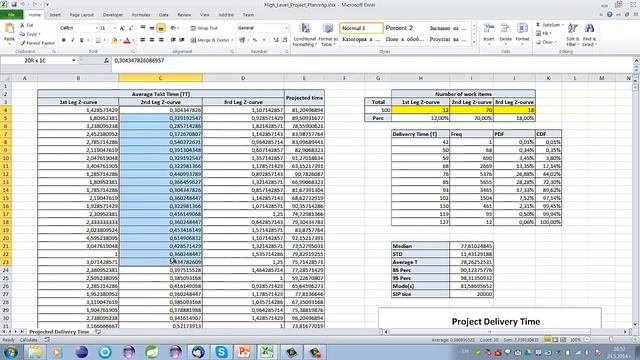Click the Decrease Font Size icon
640x360 pixels.
(x=131, y=28)
